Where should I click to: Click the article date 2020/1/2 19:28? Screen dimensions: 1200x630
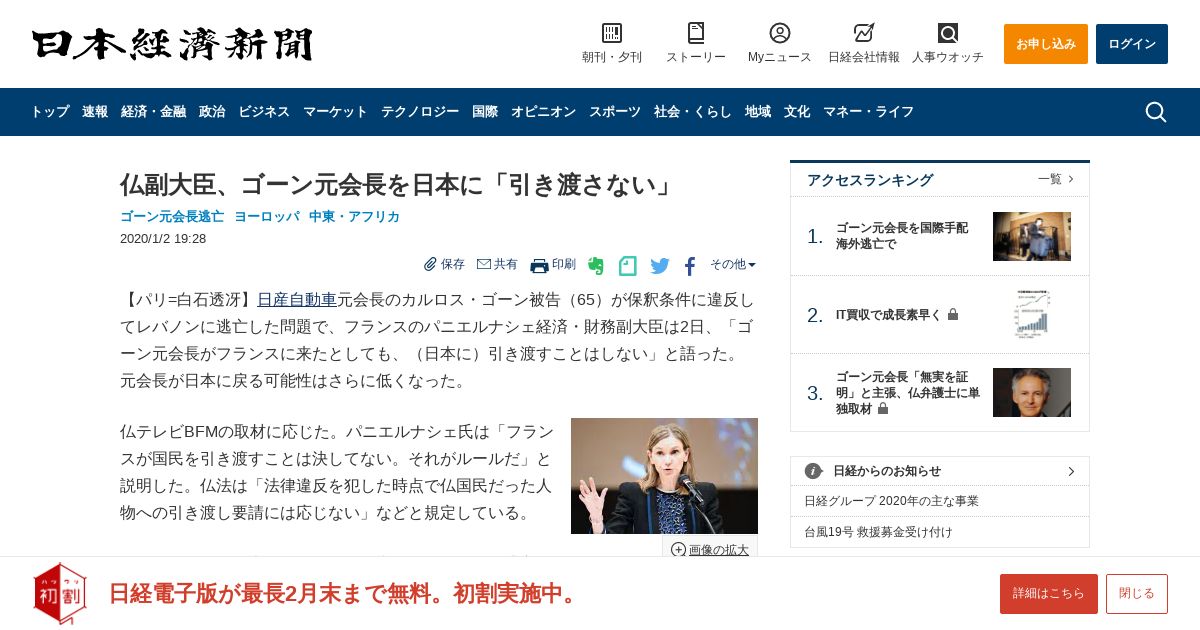[x=163, y=238]
